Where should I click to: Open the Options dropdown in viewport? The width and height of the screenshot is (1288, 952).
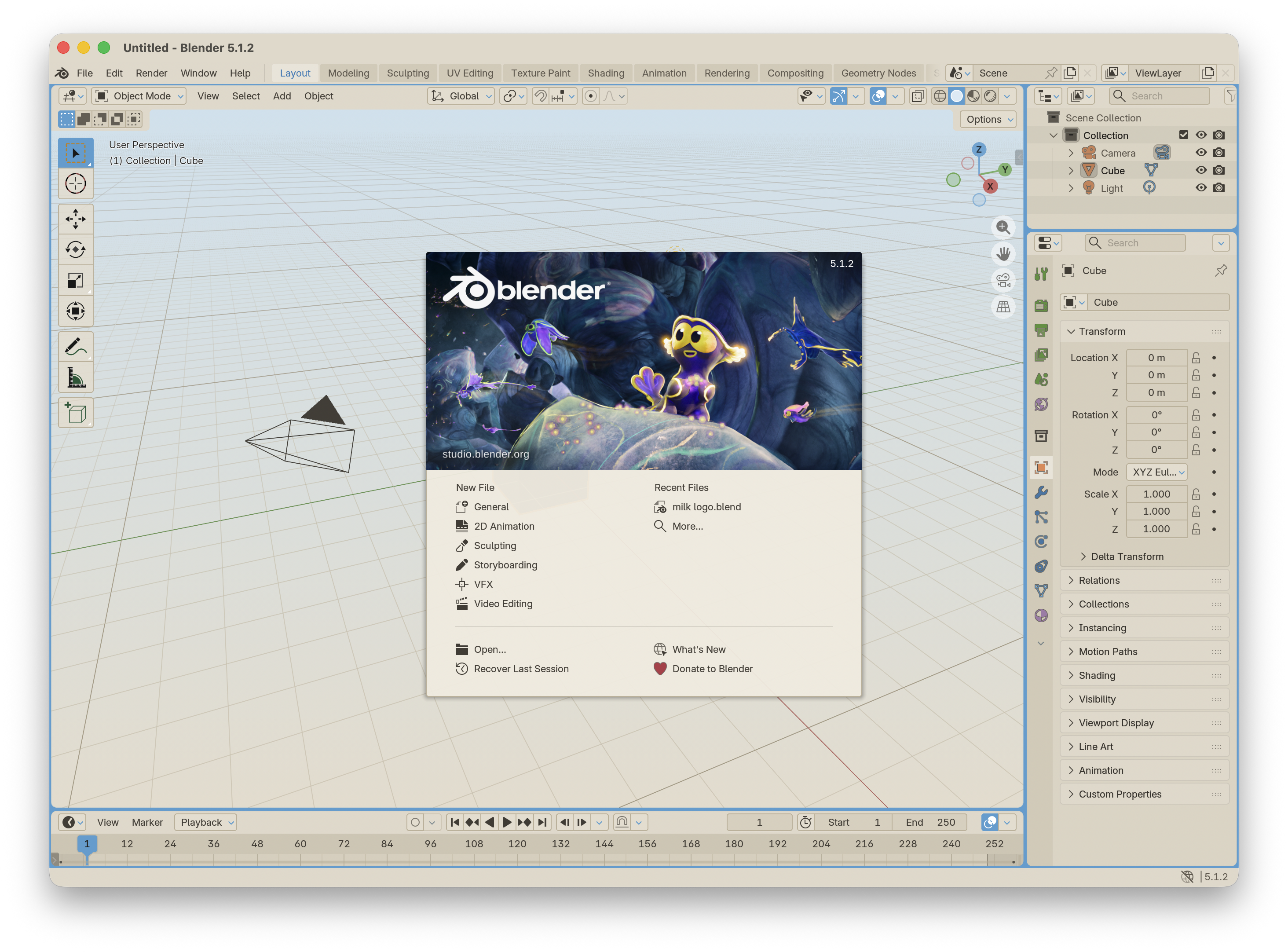coord(988,119)
